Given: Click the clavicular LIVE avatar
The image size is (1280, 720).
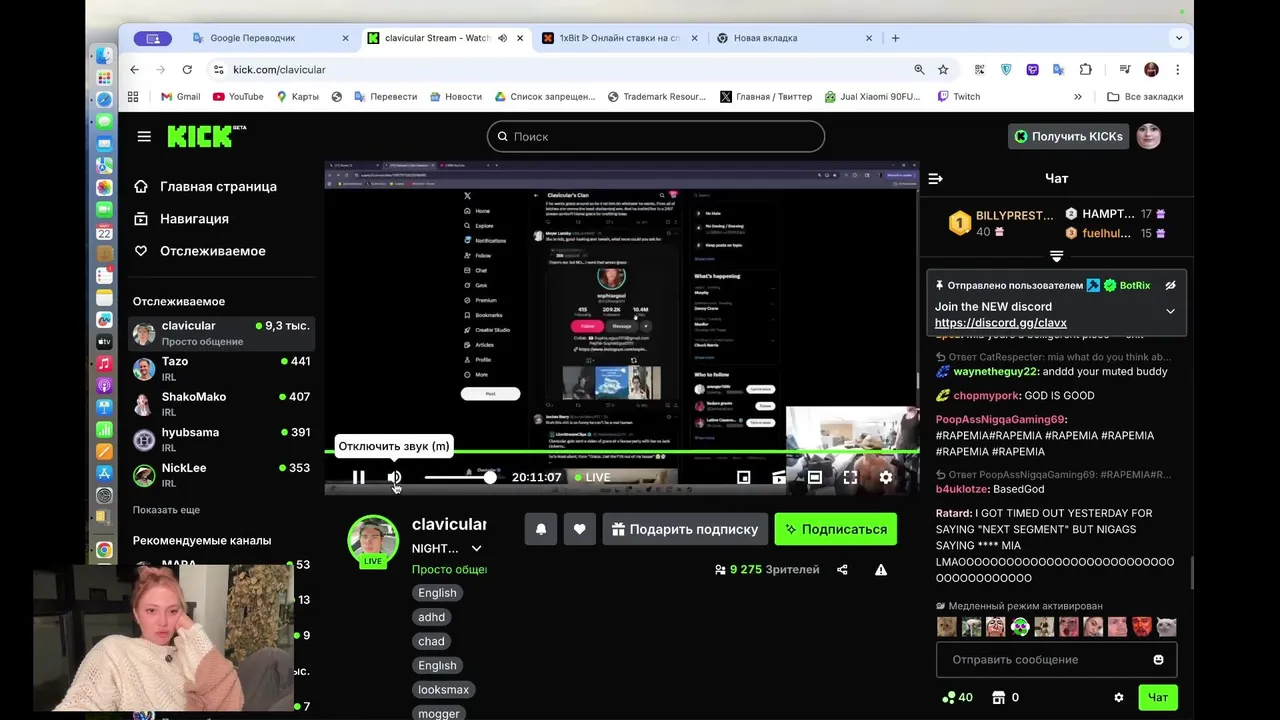Looking at the screenshot, I should click(373, 541).
